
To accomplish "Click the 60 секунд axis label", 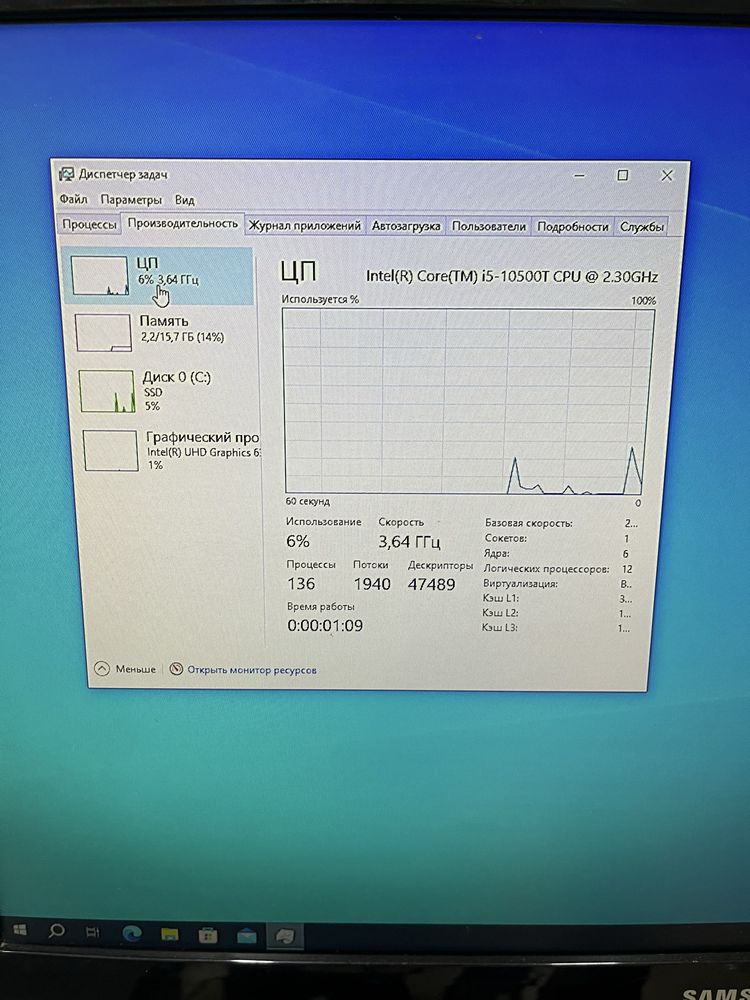I will tap(307, 501).
